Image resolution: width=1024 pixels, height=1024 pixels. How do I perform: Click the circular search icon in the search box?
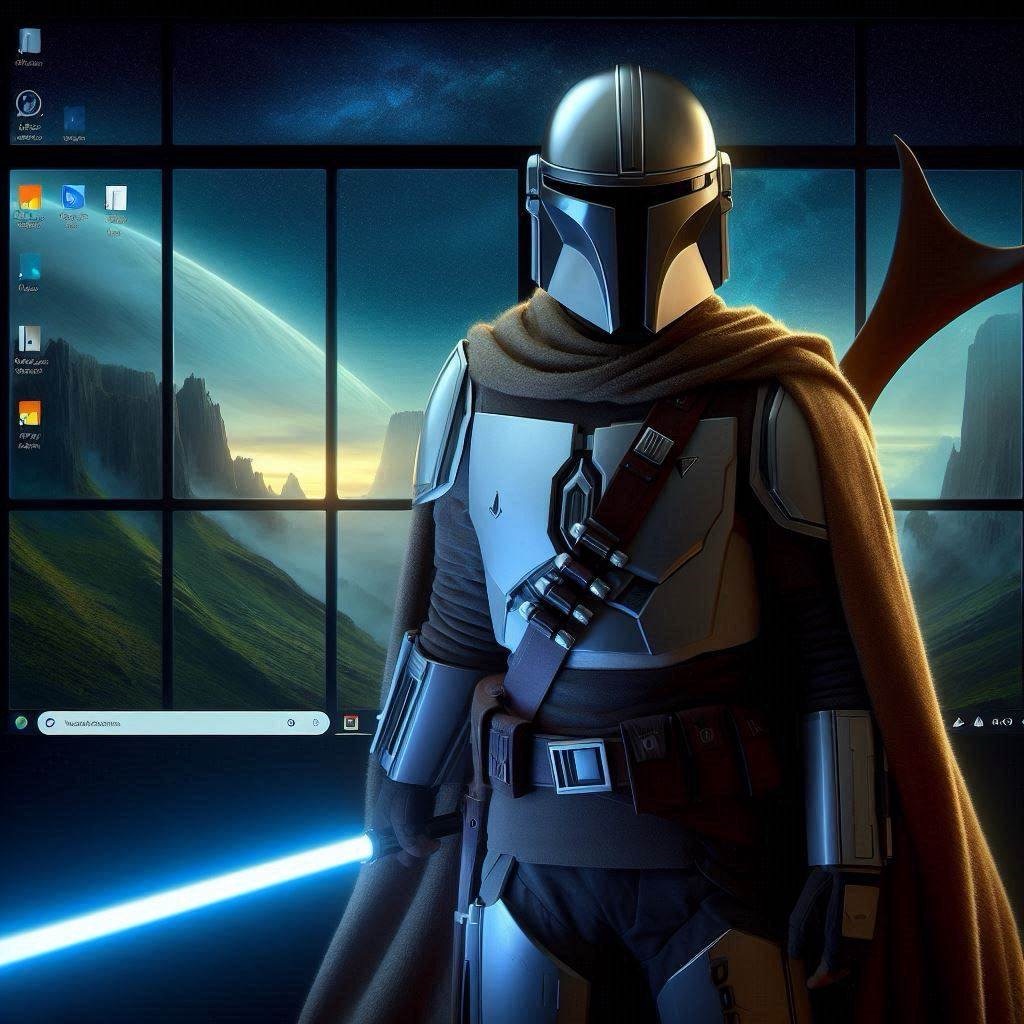[50, 723]
